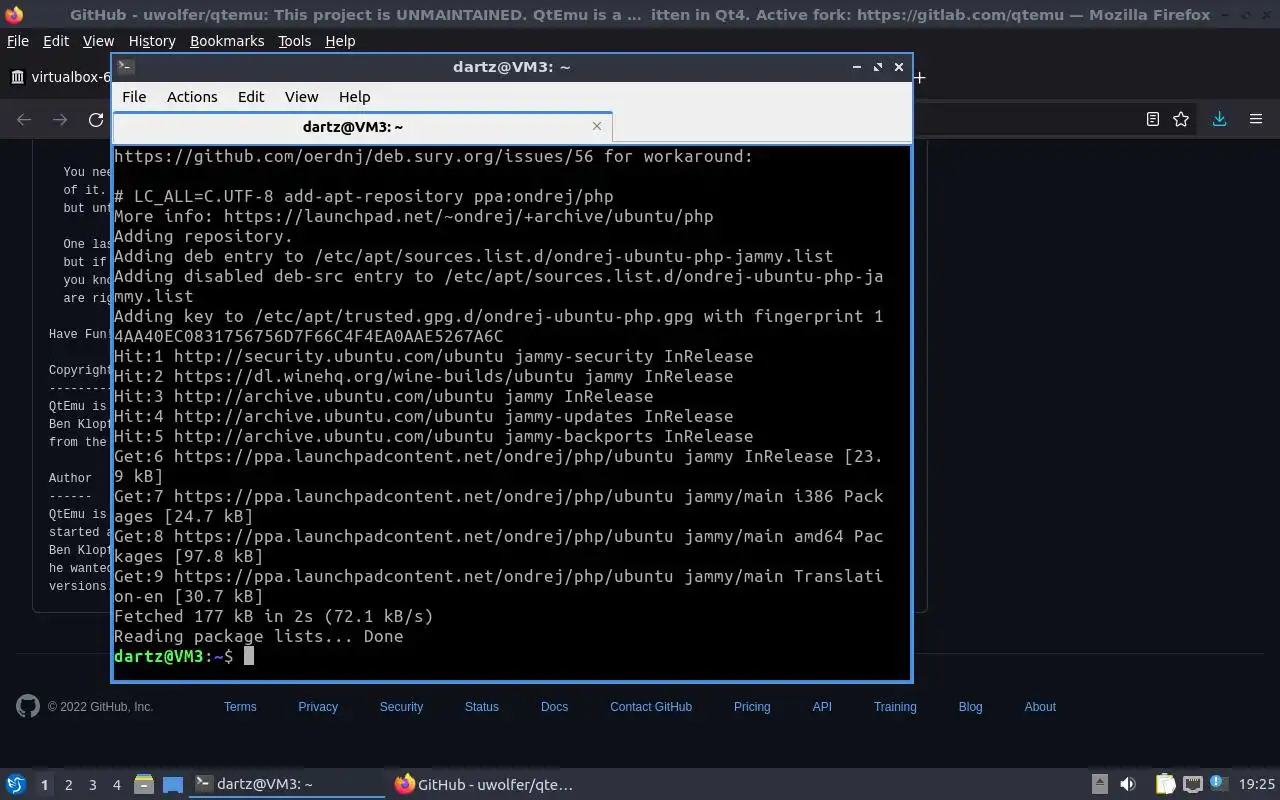Open the network tray icon

tap(1192, 785)
